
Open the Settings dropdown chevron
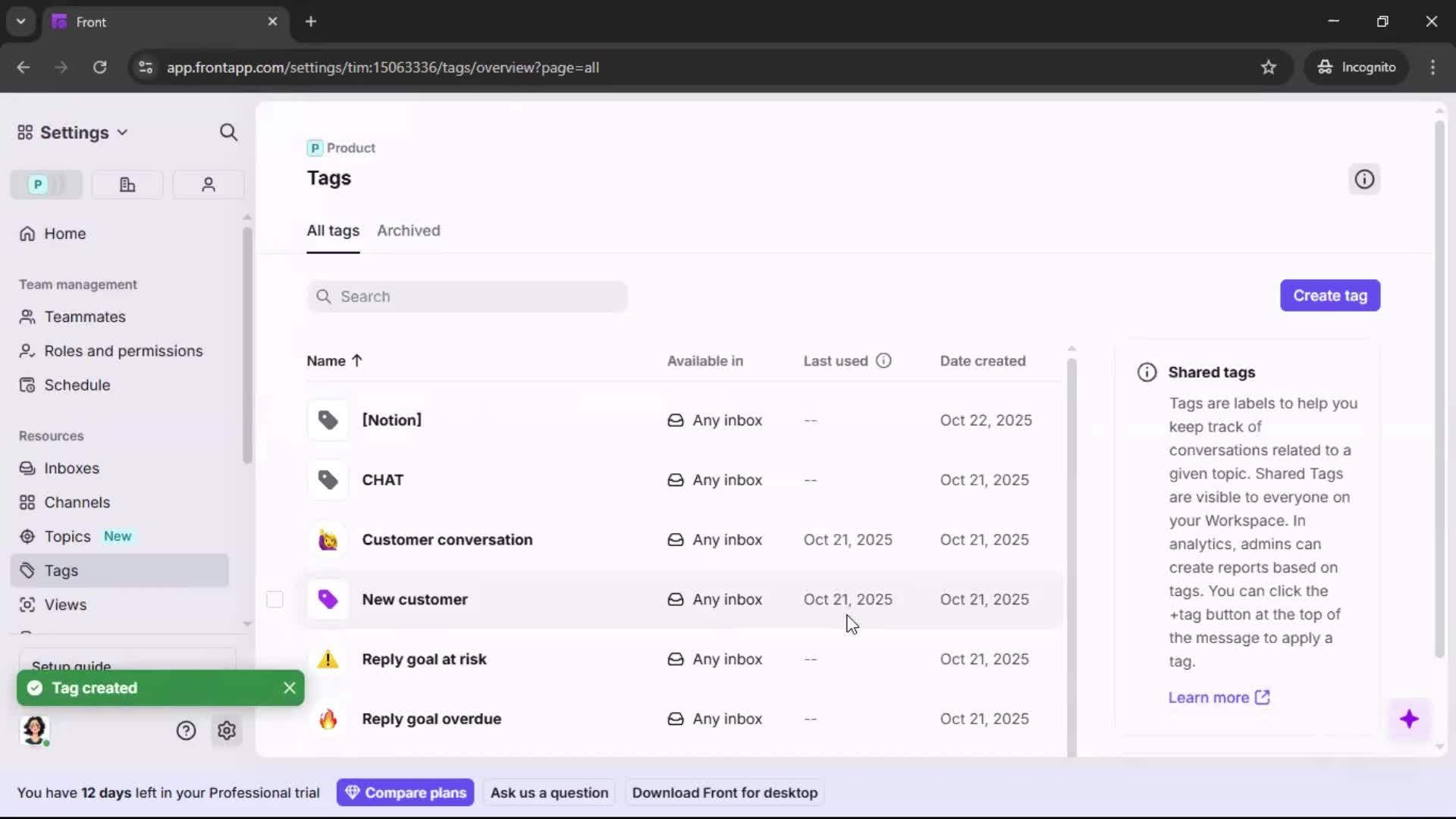[x=124, y=132]
